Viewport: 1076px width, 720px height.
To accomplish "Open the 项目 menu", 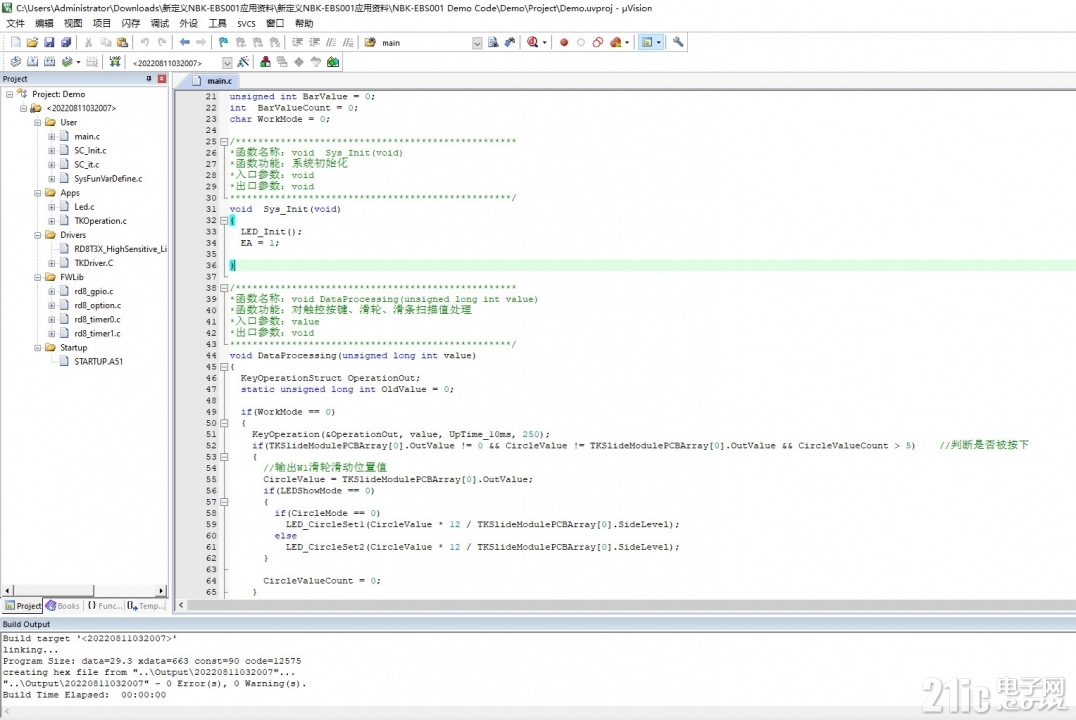I will pos(102,23).
